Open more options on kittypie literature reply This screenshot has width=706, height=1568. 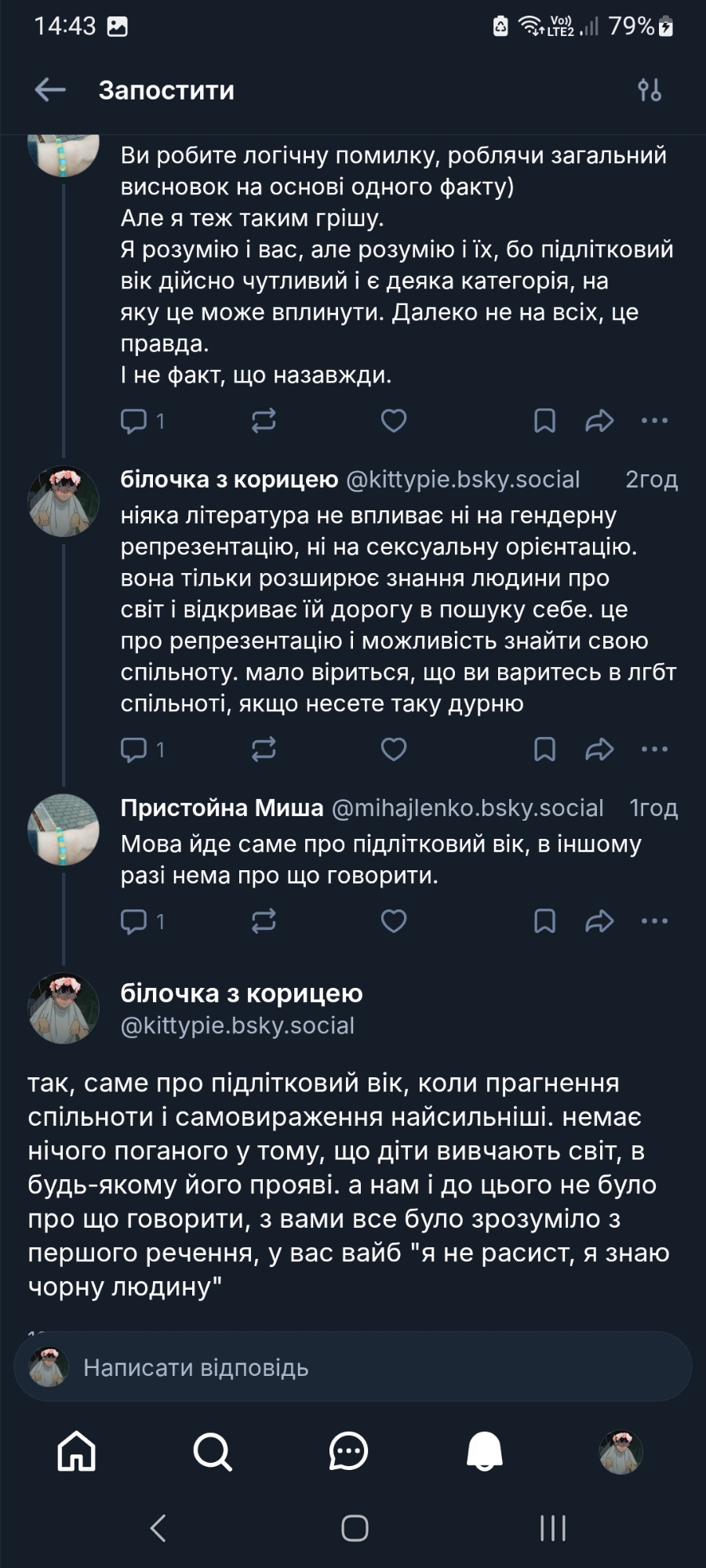point(654,750)
